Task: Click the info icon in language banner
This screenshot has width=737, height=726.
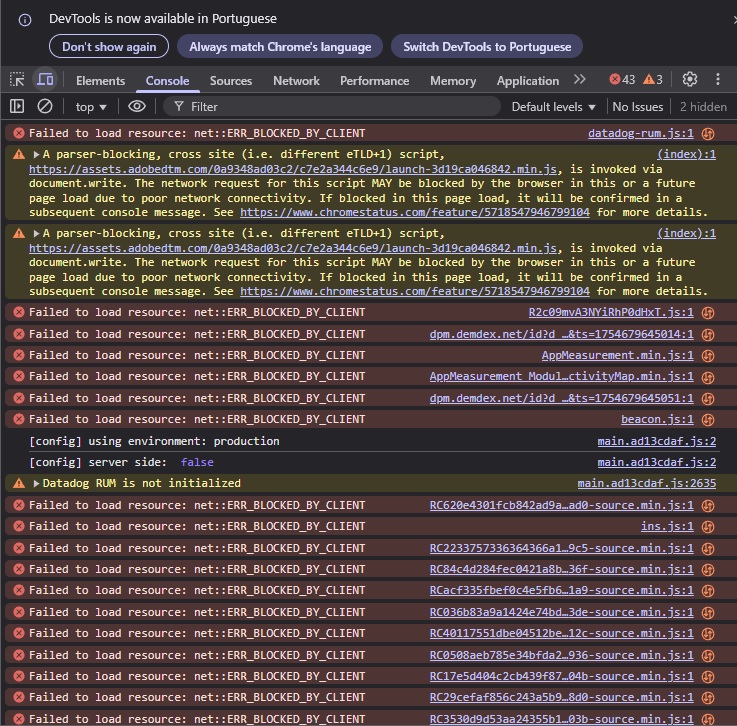Action: [24, 20]
